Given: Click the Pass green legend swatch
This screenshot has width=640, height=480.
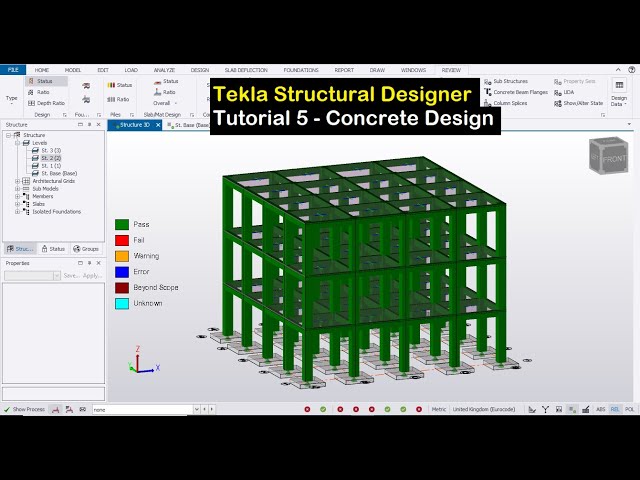Looking at the screenshot, I should coord(122,224).
